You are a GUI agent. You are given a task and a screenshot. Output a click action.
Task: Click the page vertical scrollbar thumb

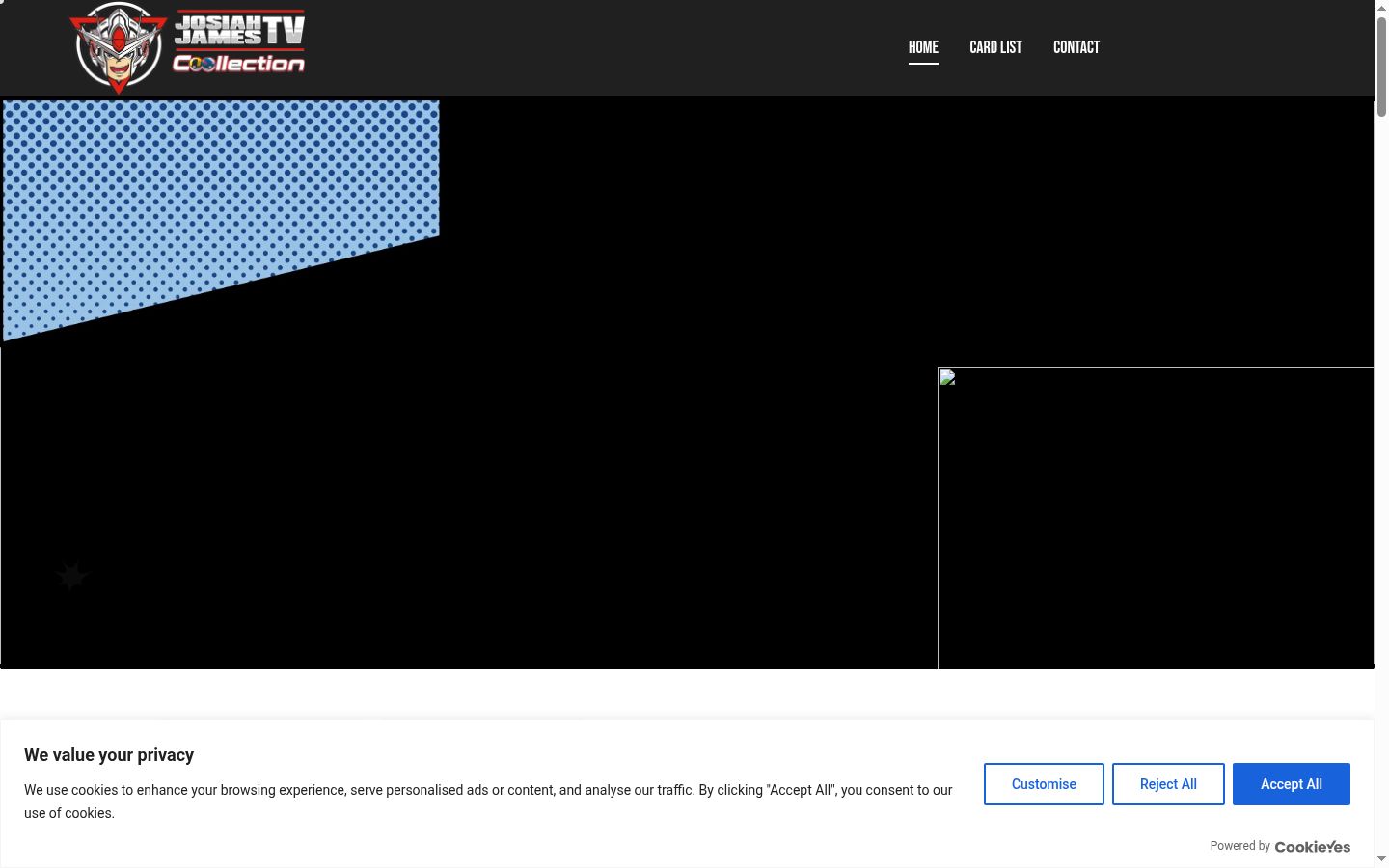[1381, 66]
